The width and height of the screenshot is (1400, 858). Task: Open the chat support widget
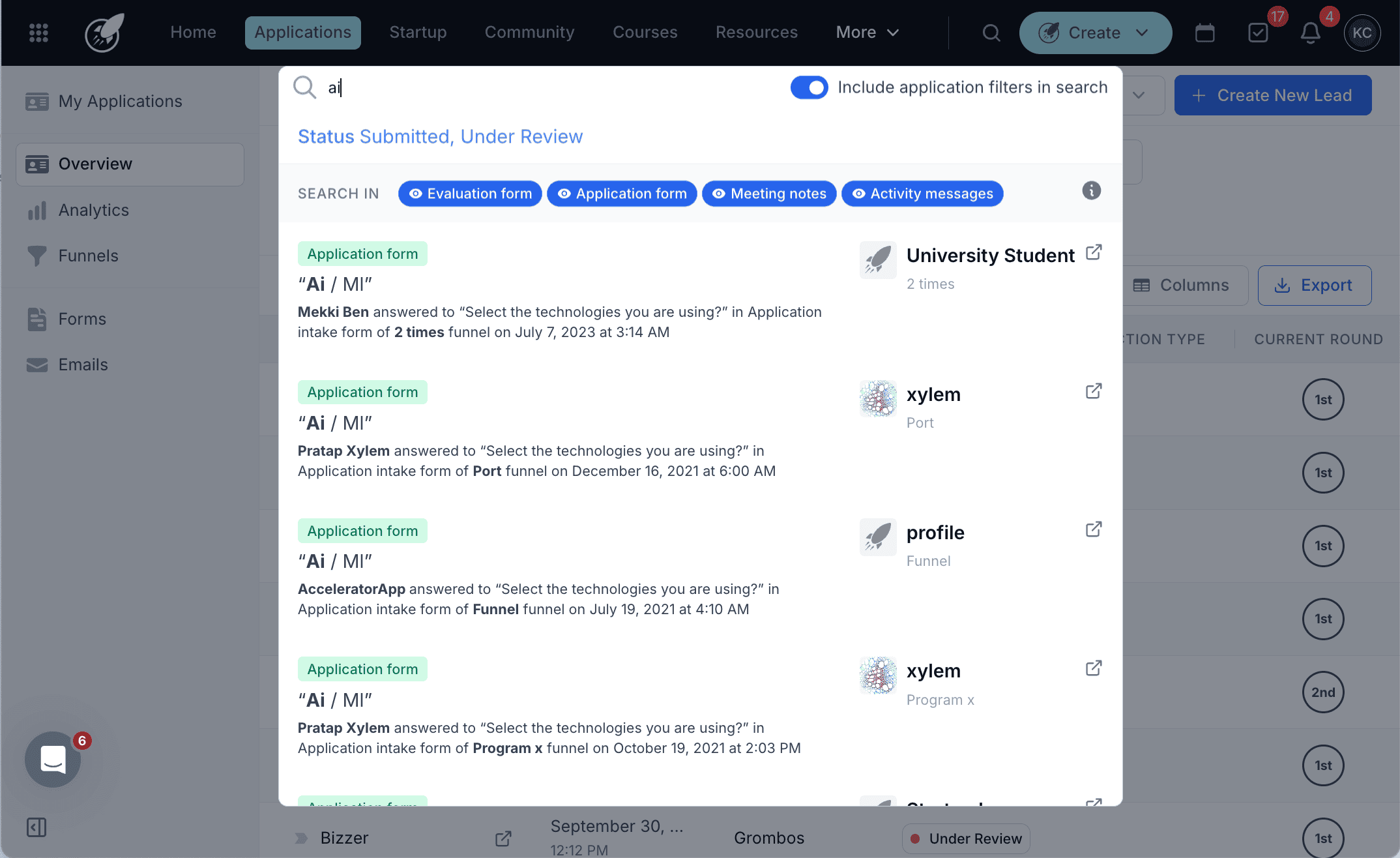[53, 760]
